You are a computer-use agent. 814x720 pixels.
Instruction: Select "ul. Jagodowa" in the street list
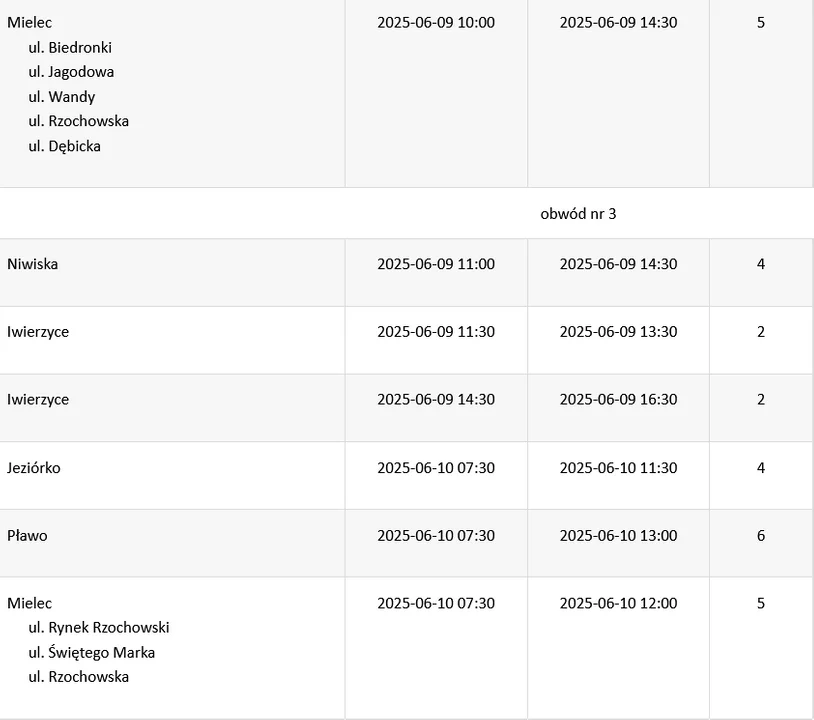[71, 72]
